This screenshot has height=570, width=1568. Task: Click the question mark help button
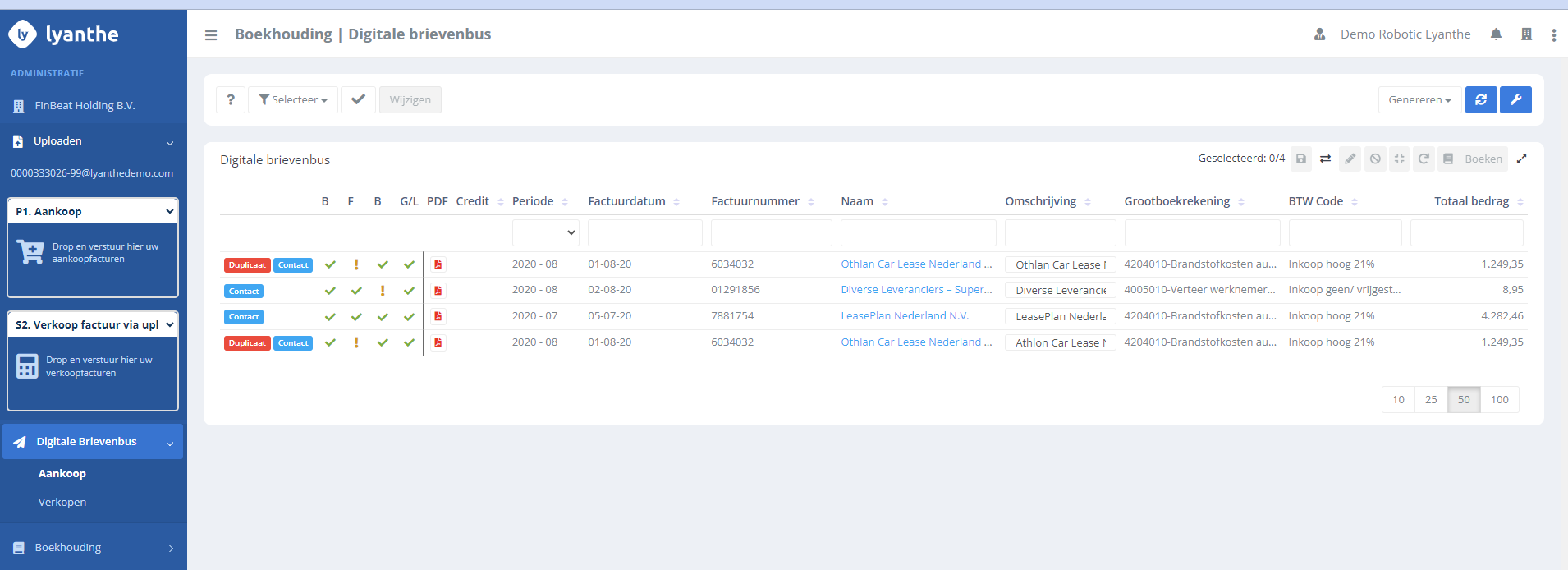point(231,99)
